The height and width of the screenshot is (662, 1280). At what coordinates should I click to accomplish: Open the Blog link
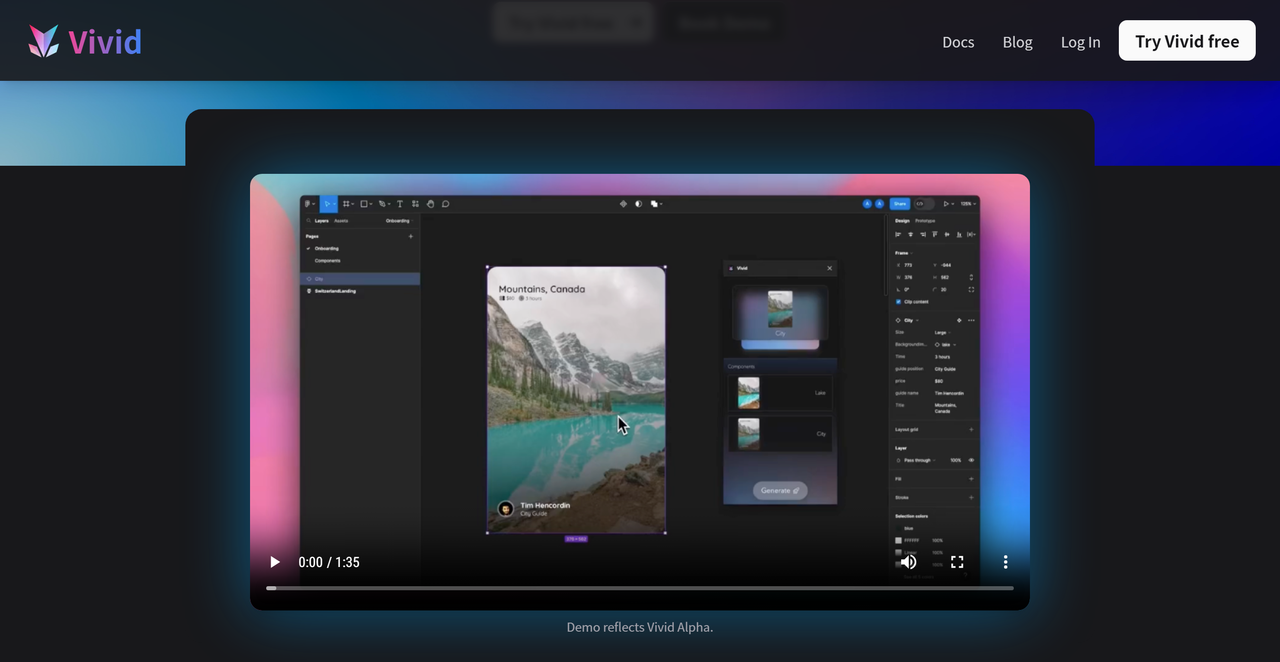[x=1017, y=42]
